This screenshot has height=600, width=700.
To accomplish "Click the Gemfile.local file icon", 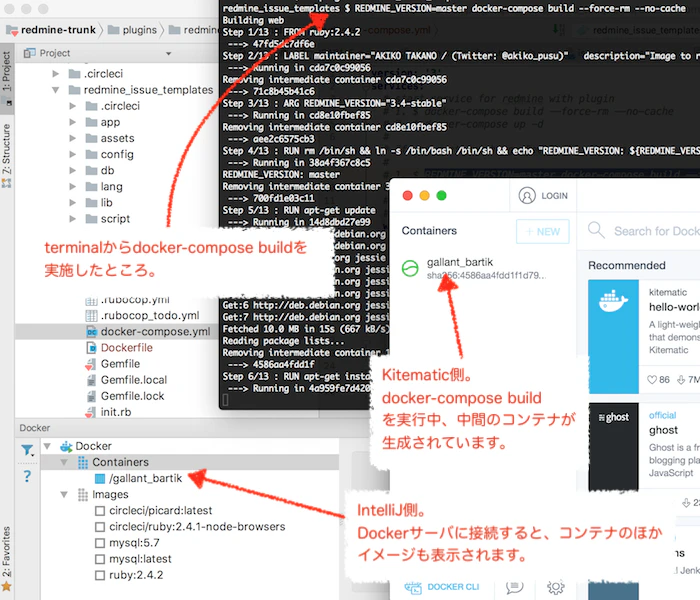I will [91, 380].
